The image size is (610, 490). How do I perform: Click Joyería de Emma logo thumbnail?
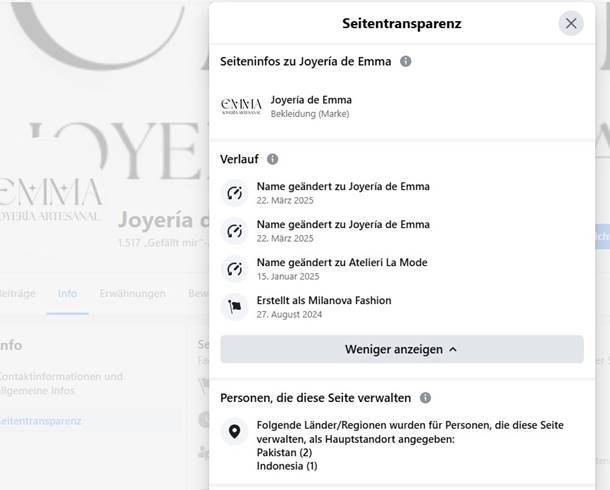[x=241, y=106]
